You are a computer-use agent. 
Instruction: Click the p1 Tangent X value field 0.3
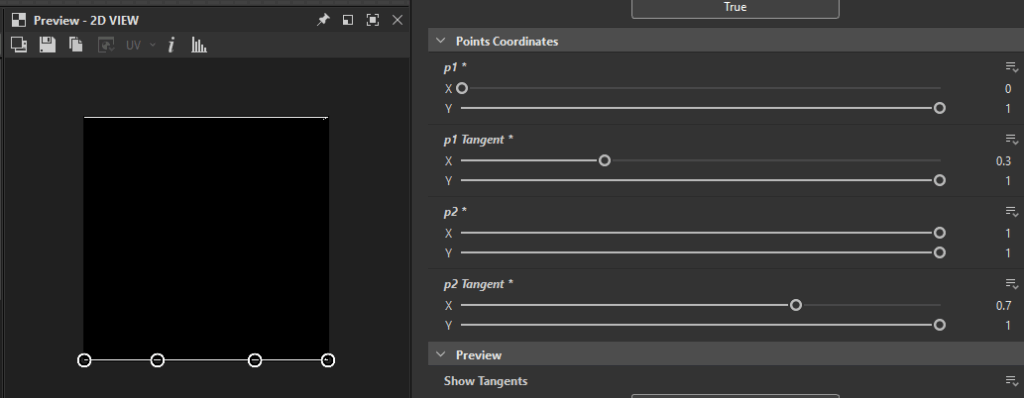pyautogui.click(x=1002, y=161)
